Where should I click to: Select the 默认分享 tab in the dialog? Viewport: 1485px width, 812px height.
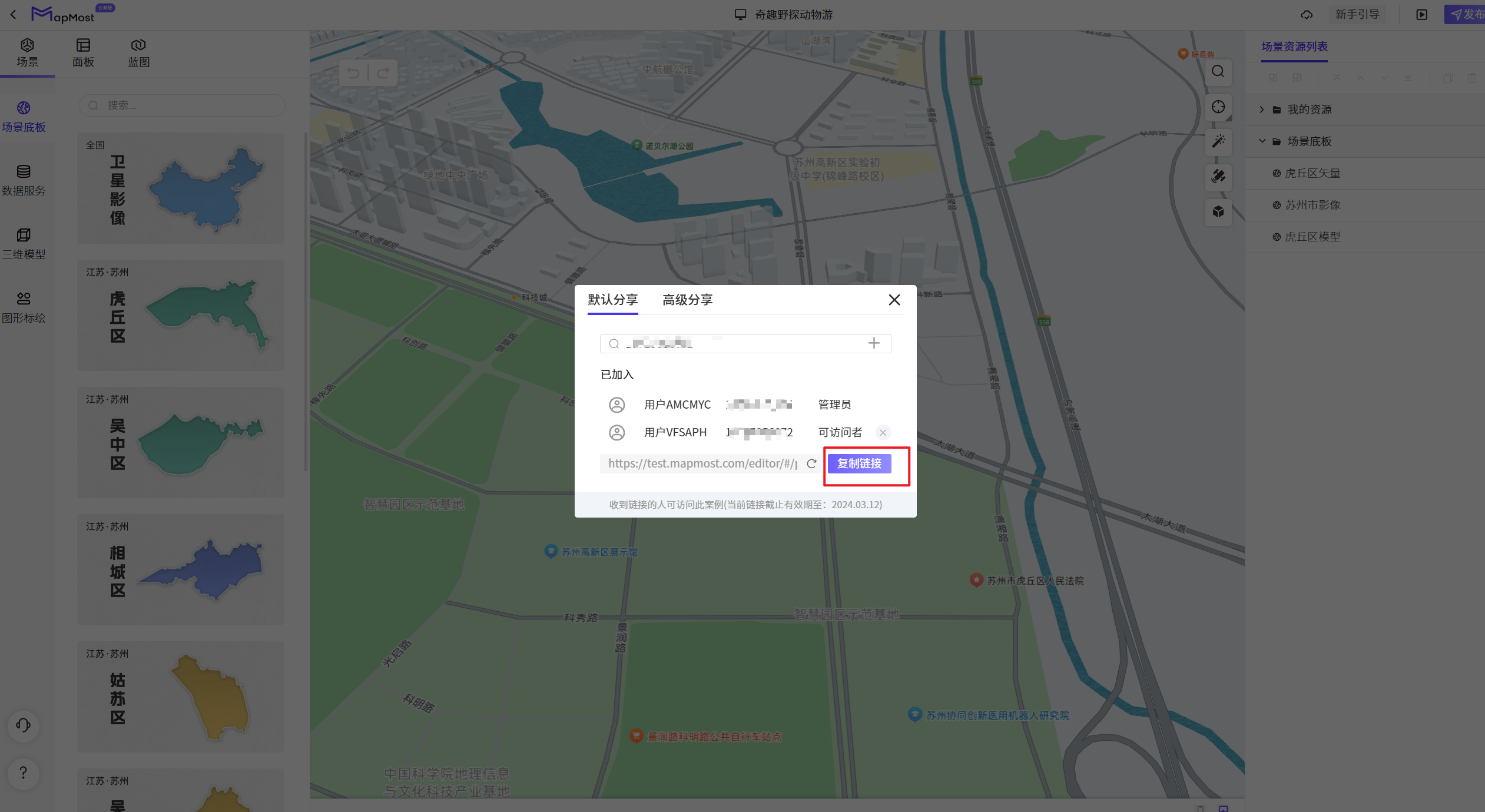612,300
